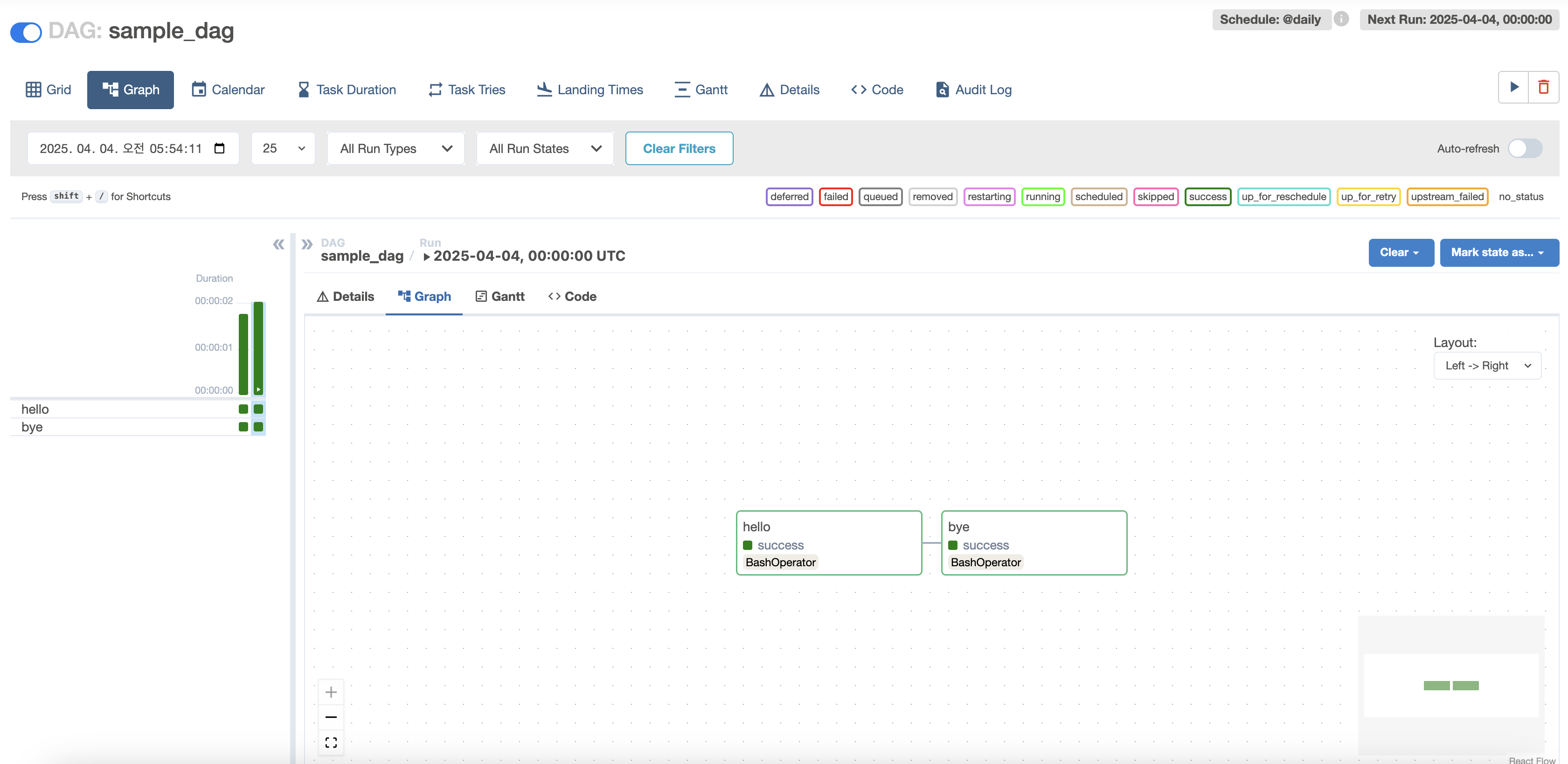The image size is (1568, 764).
Task: Trigger DAG with the play icon
Action: [1514, 87]
